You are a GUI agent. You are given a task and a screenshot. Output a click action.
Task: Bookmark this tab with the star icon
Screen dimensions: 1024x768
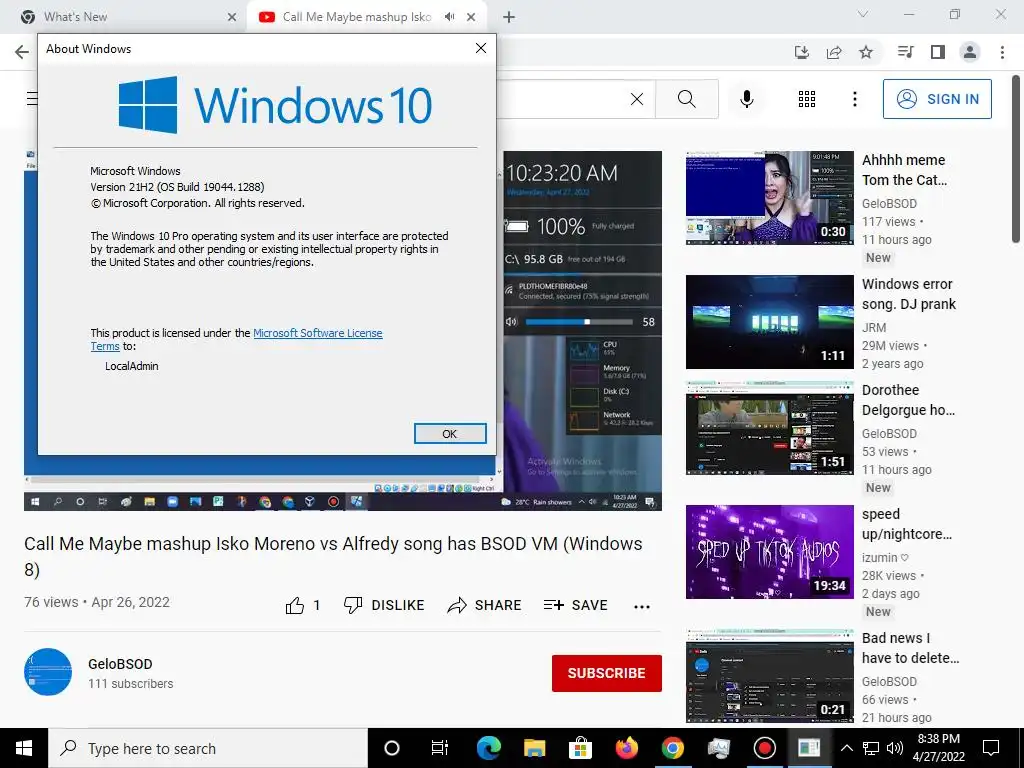point(866,52)
